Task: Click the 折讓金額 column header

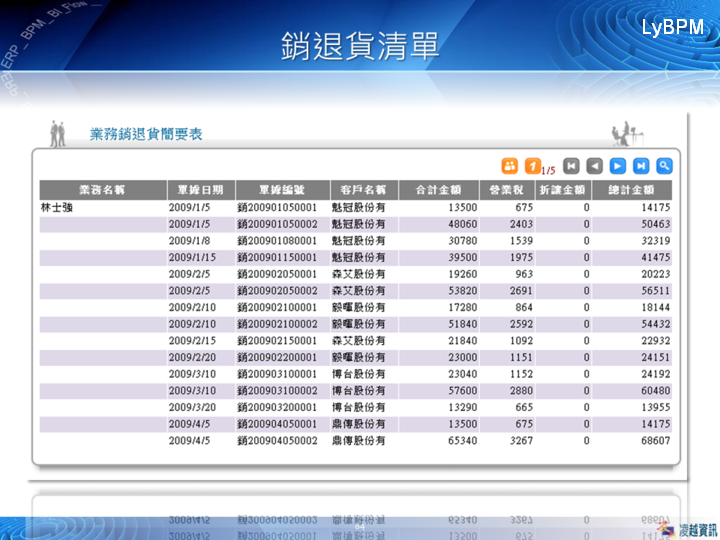Action: (x=563, y=190)
